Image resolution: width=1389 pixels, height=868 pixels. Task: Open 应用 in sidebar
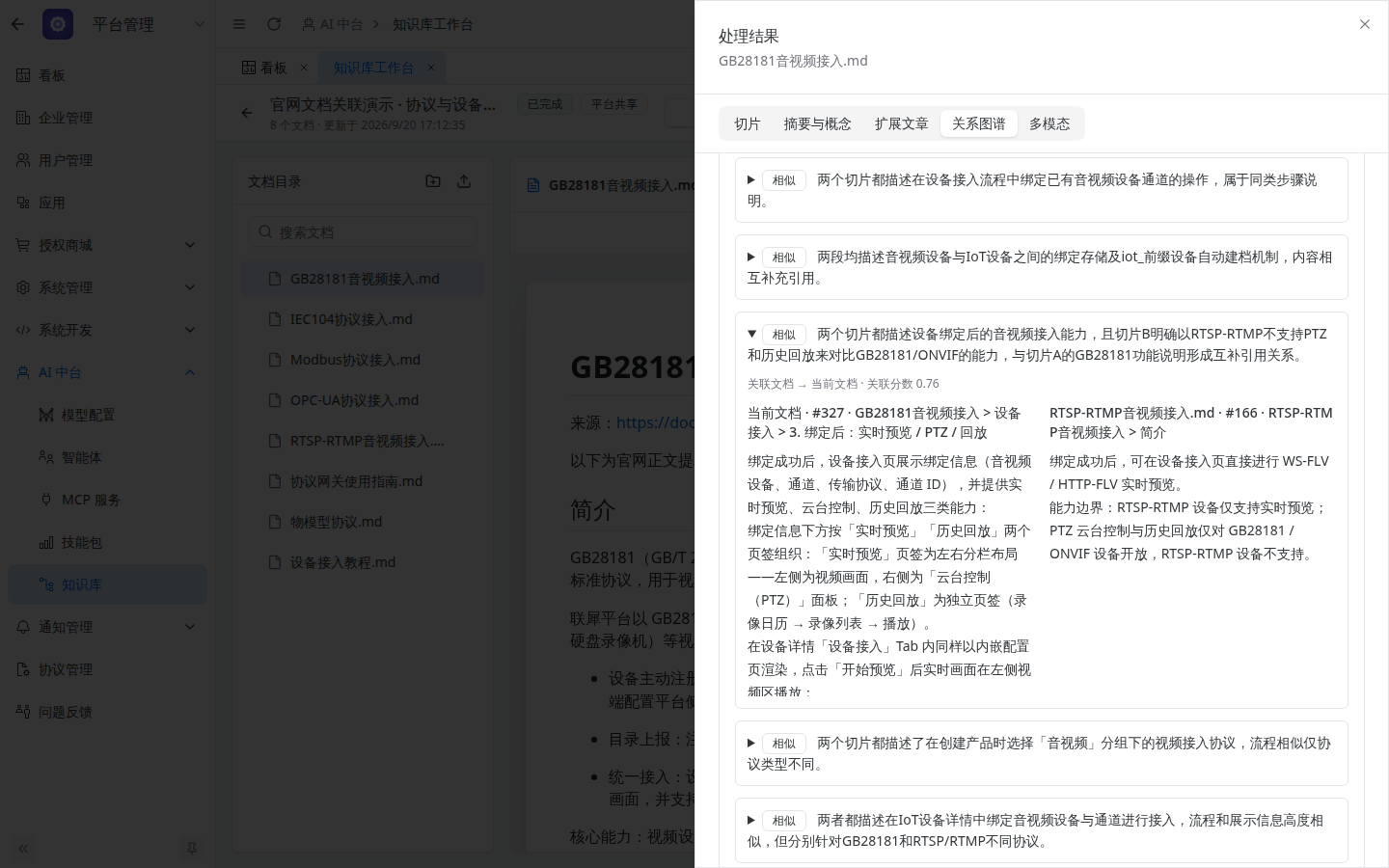pyautogui.click(x=107, y=203)
